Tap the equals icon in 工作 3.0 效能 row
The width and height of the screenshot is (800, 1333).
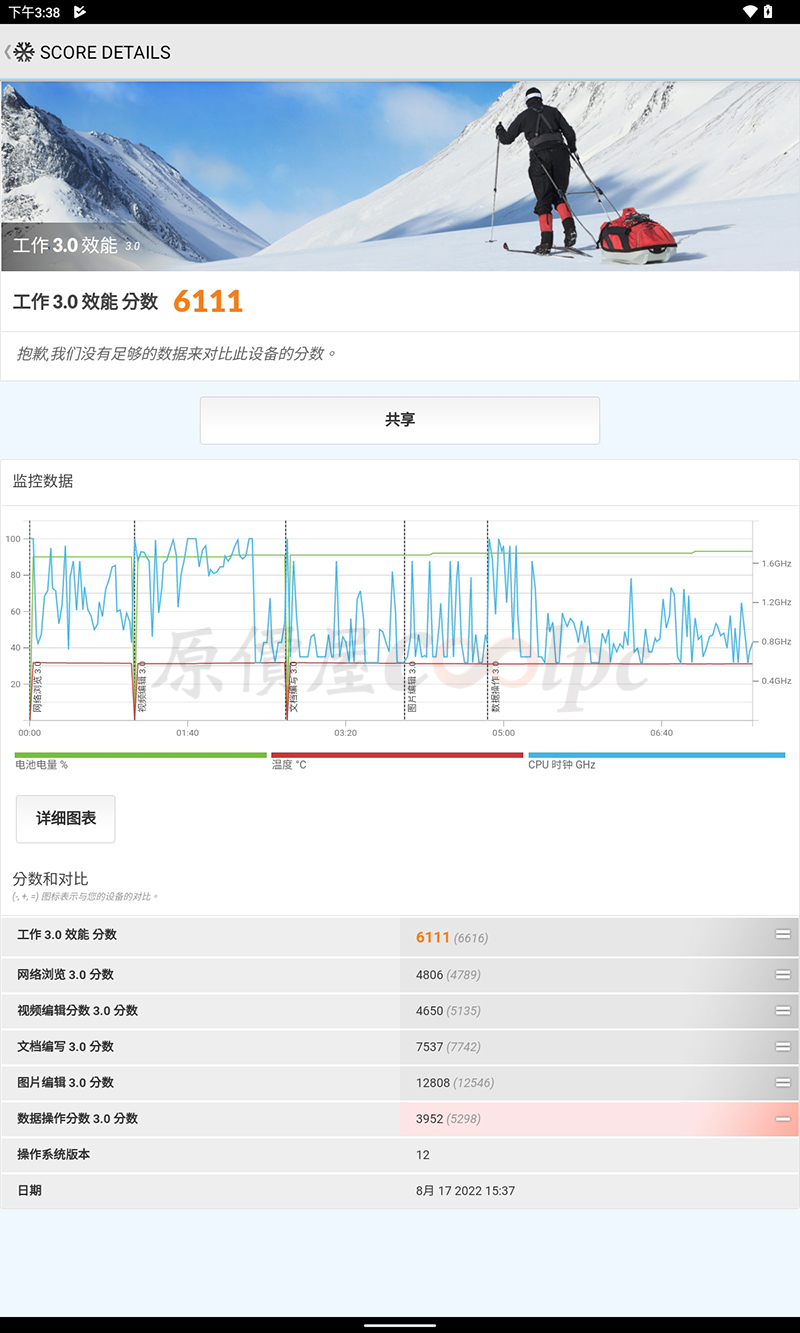pos(783,935)
